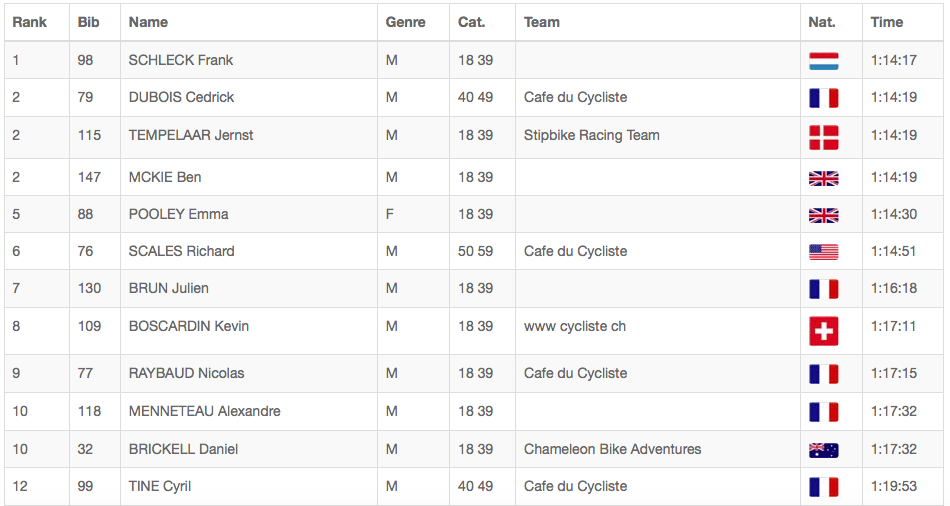Click the Australian flag in Brickell's row
The height and width of the screenshot is (506, 950).
point(823,450)
